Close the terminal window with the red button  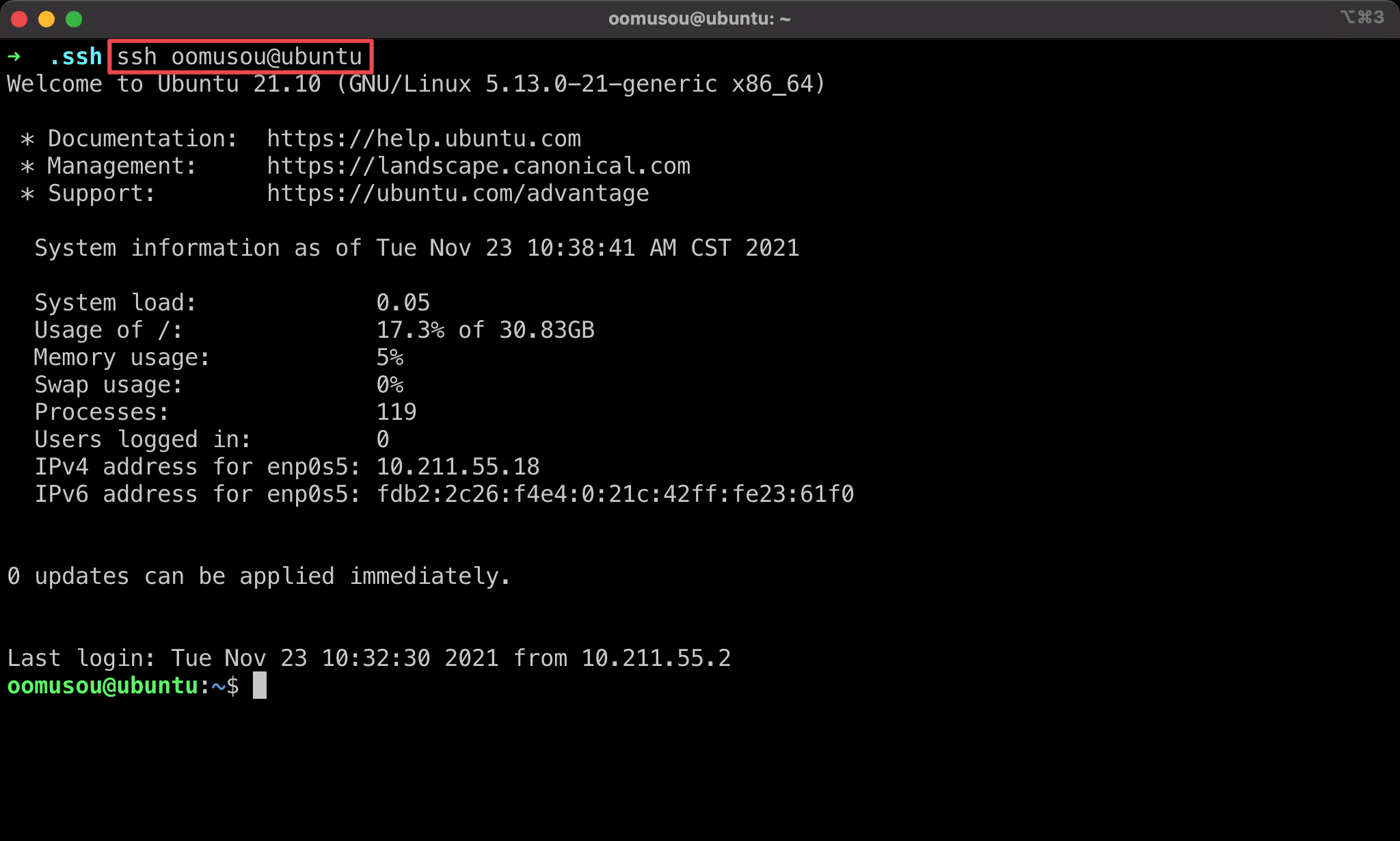pos(19,19)
